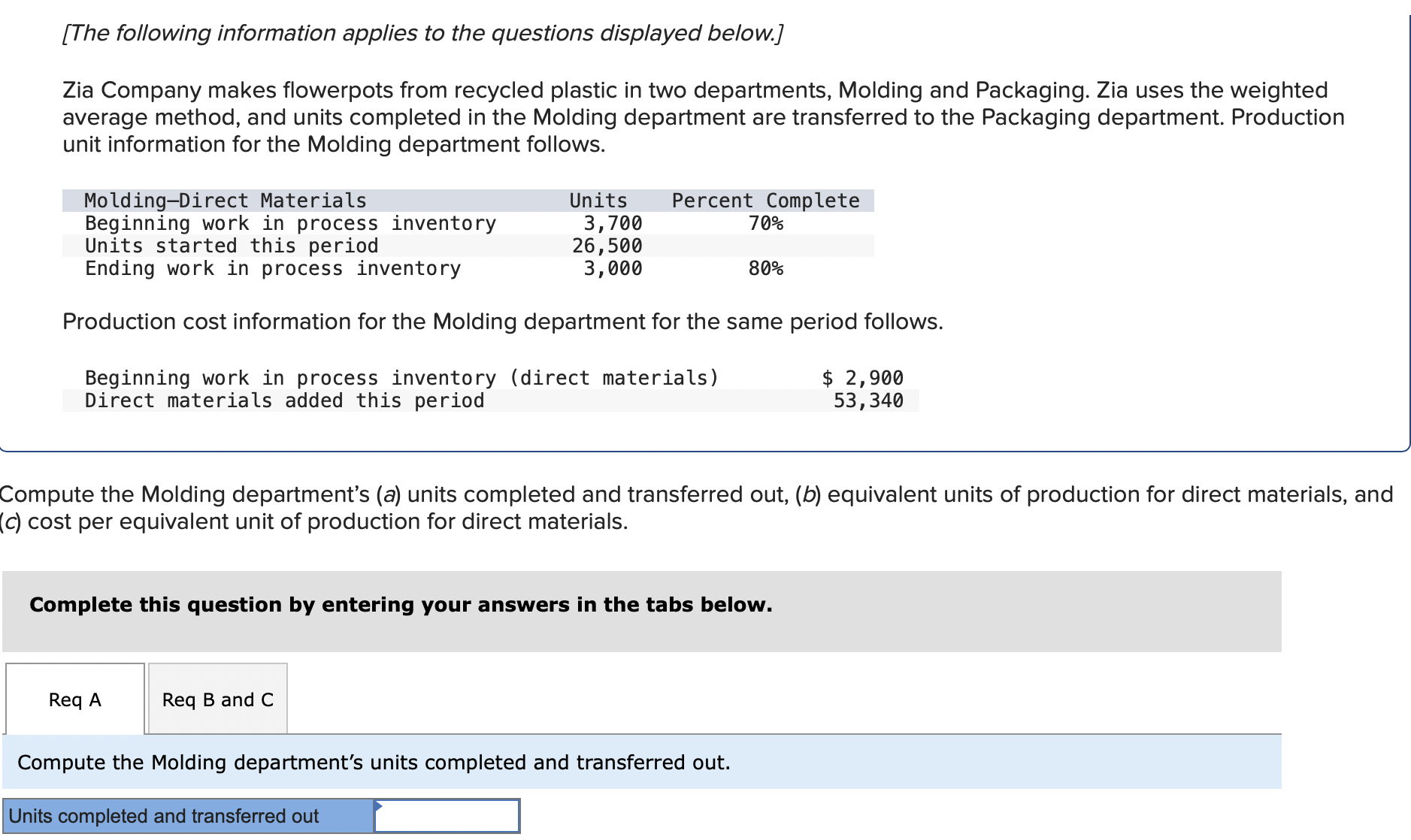
Task: Click the italic 'following information applies' note
Action: 422,33
